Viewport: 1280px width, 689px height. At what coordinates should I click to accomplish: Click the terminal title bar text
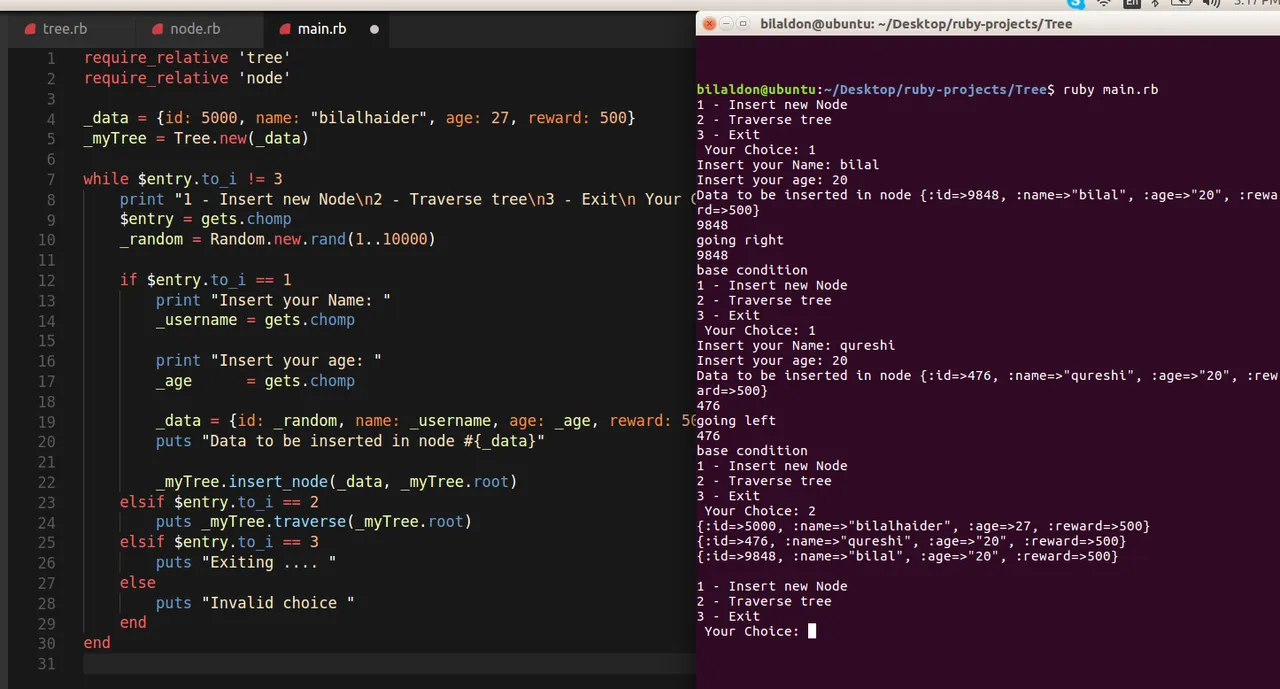point(916,24)
